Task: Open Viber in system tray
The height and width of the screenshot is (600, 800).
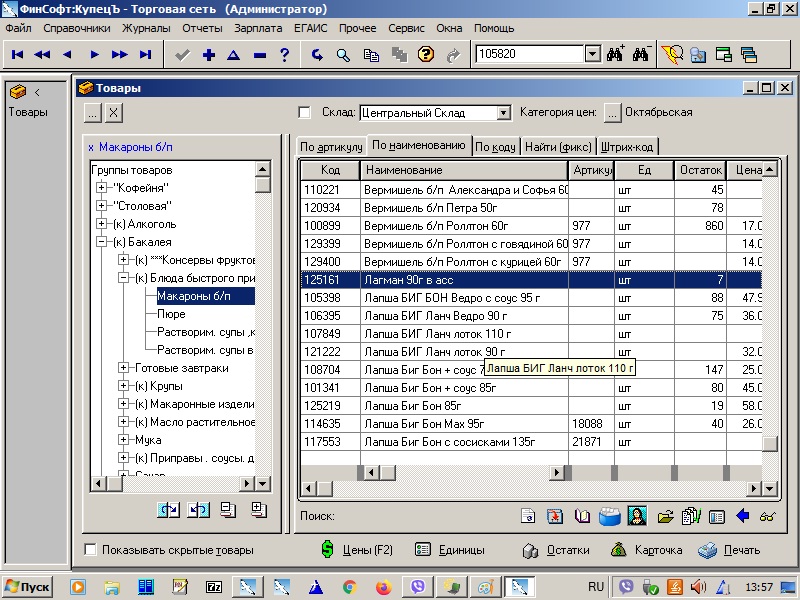Action: (626, 587)
